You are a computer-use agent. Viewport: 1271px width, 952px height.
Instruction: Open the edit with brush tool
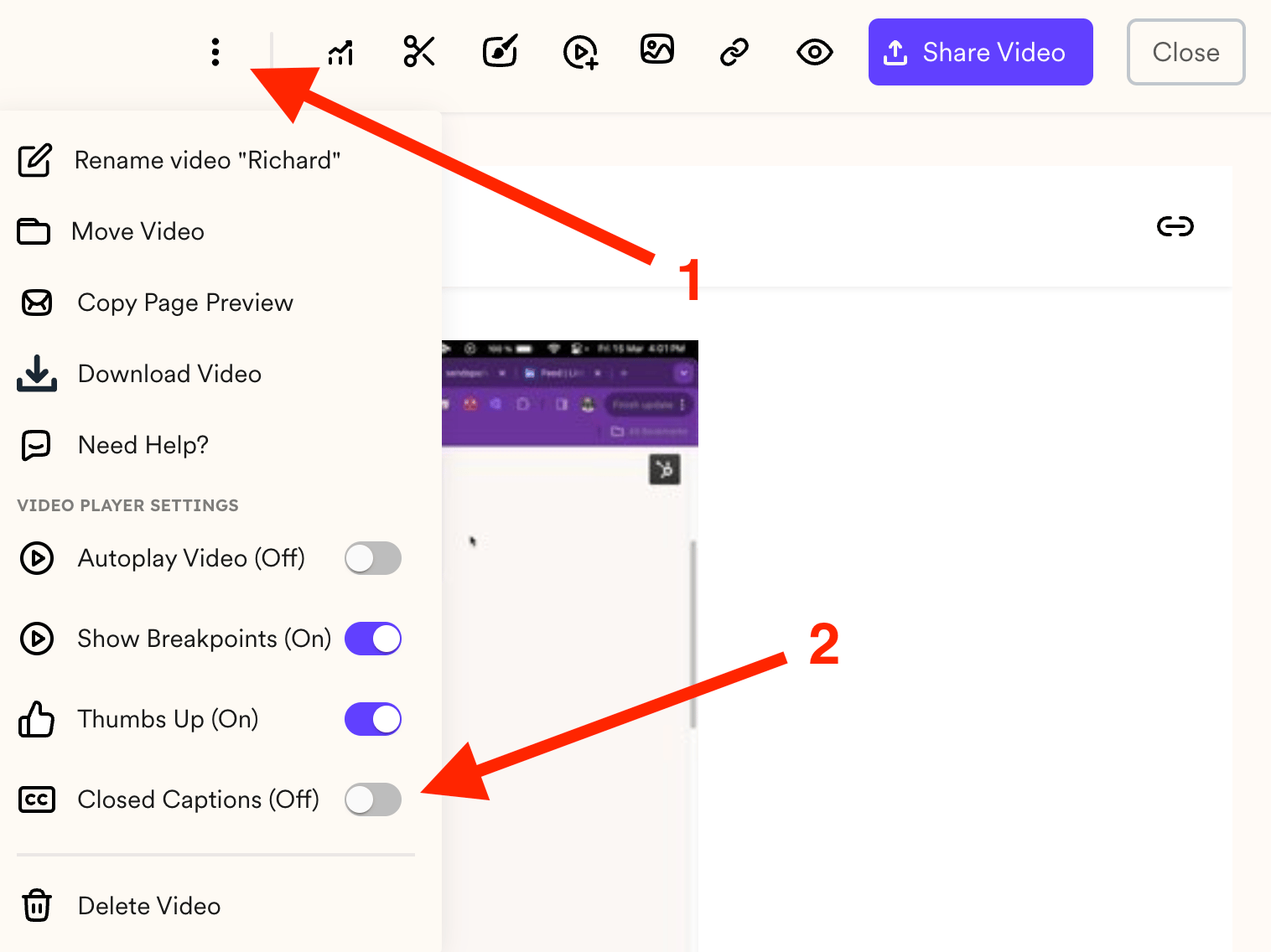click(501, 51)
